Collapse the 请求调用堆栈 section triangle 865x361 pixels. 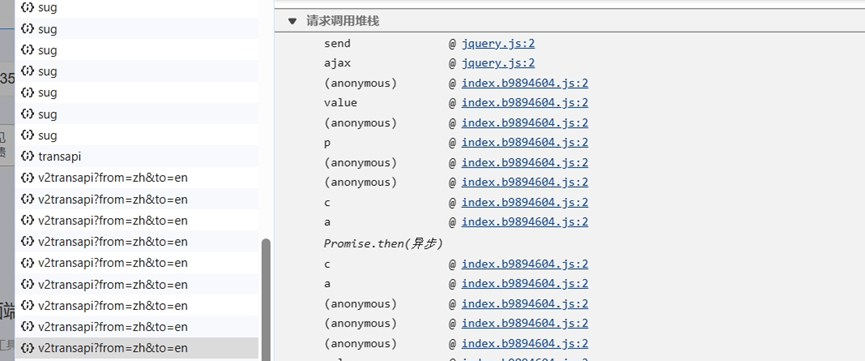292,22
